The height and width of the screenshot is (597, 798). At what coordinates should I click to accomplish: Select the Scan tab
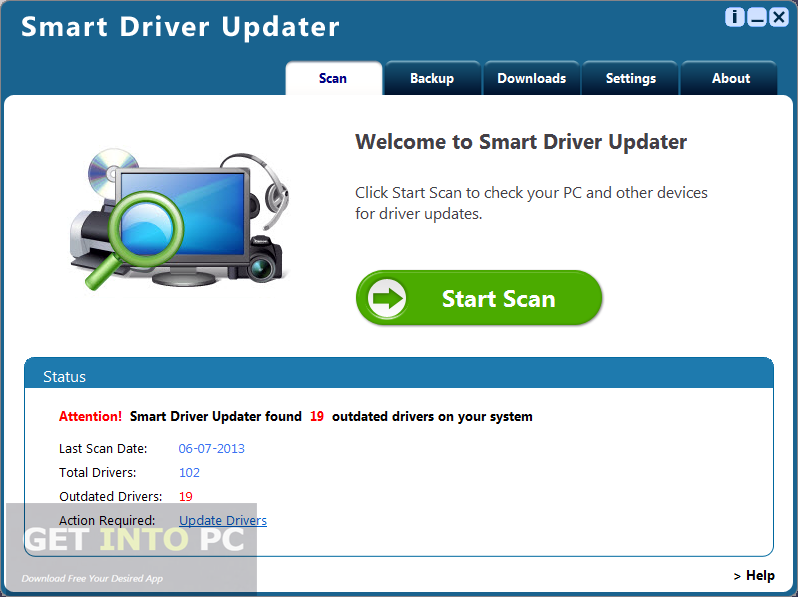point(333,78)
